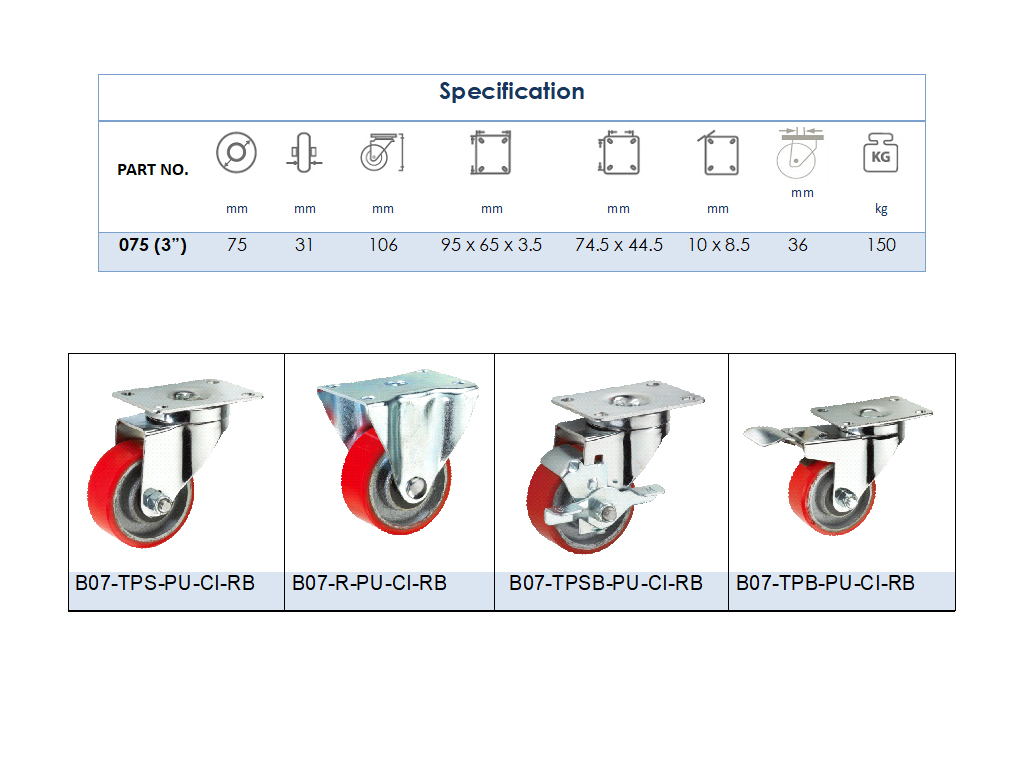Click the wheel width icon

pos(304,153)
